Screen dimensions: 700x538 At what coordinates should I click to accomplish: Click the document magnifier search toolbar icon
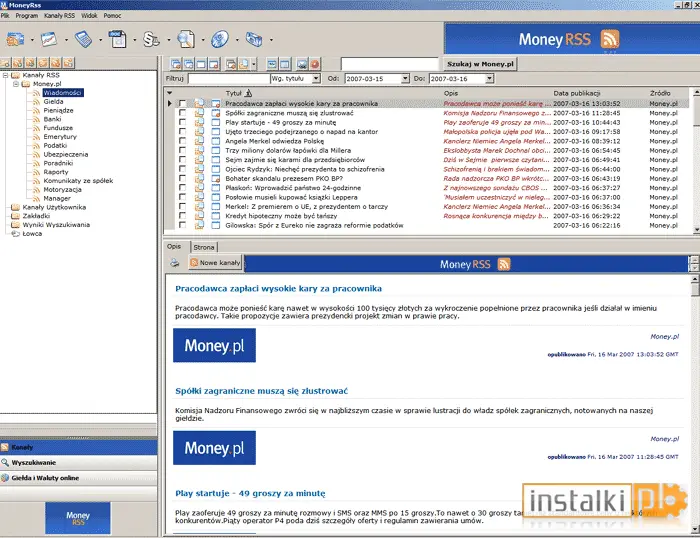[186, 39]
